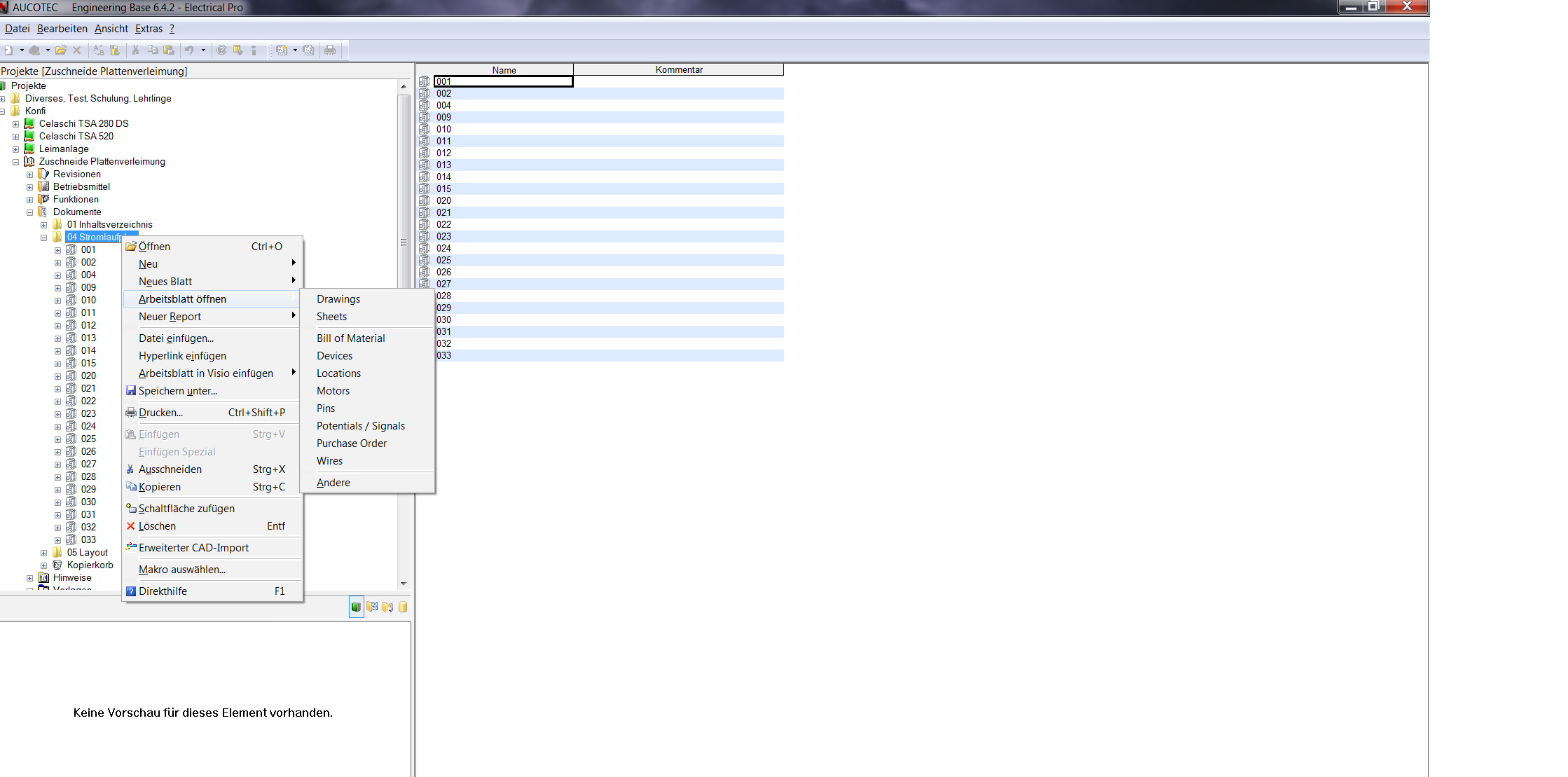This screenshot has width=1568, height=777.
Task: Select Funktionen in the project tree
Action: click(x=76, y=200)
